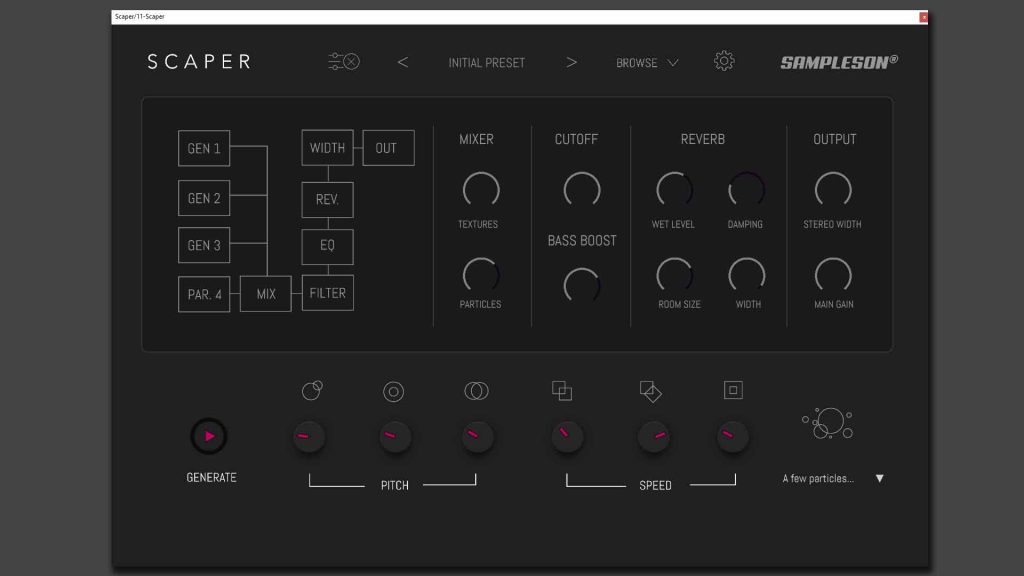
Task: Select the PAR. 4 block
Action: point(204,295)
